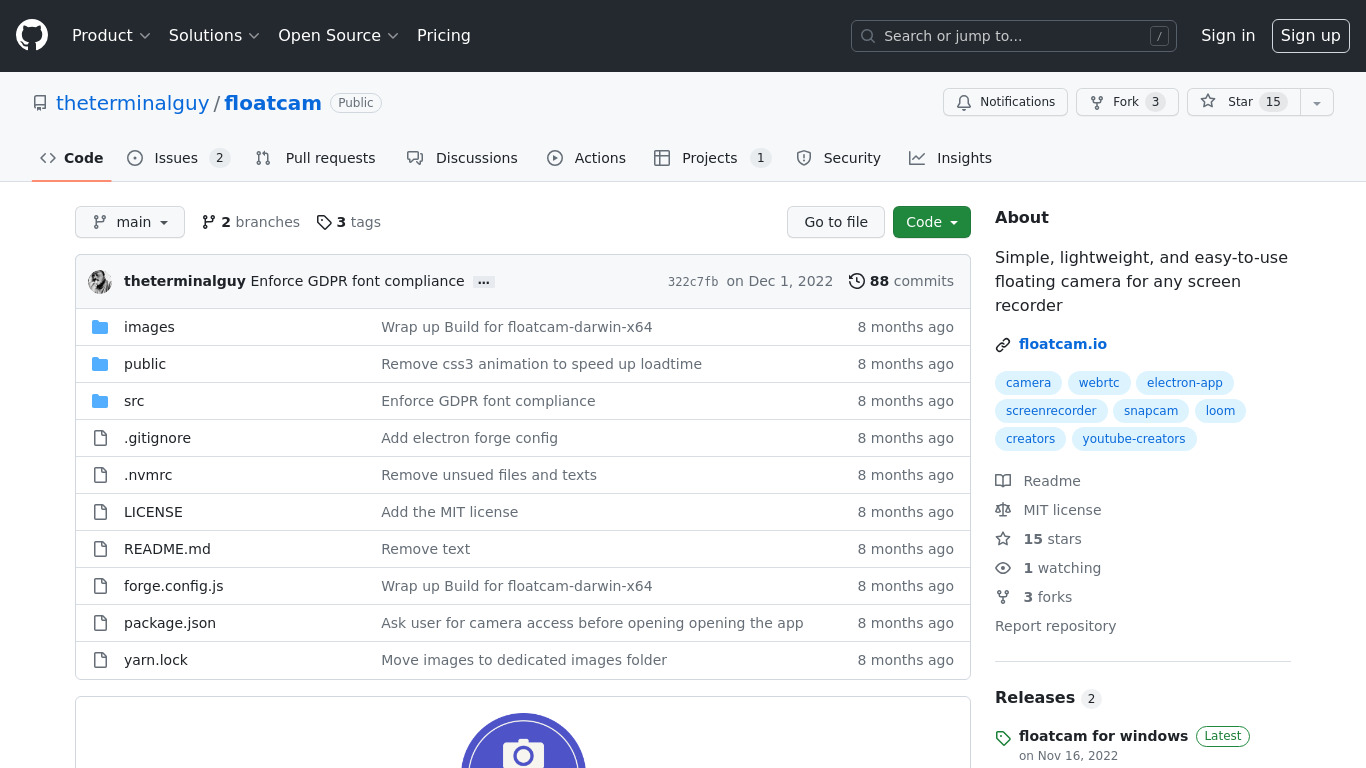The image size is (1366, 768).
Task: Click the green tag icon beside floatcam for windows
Action: pos(1003,738)
